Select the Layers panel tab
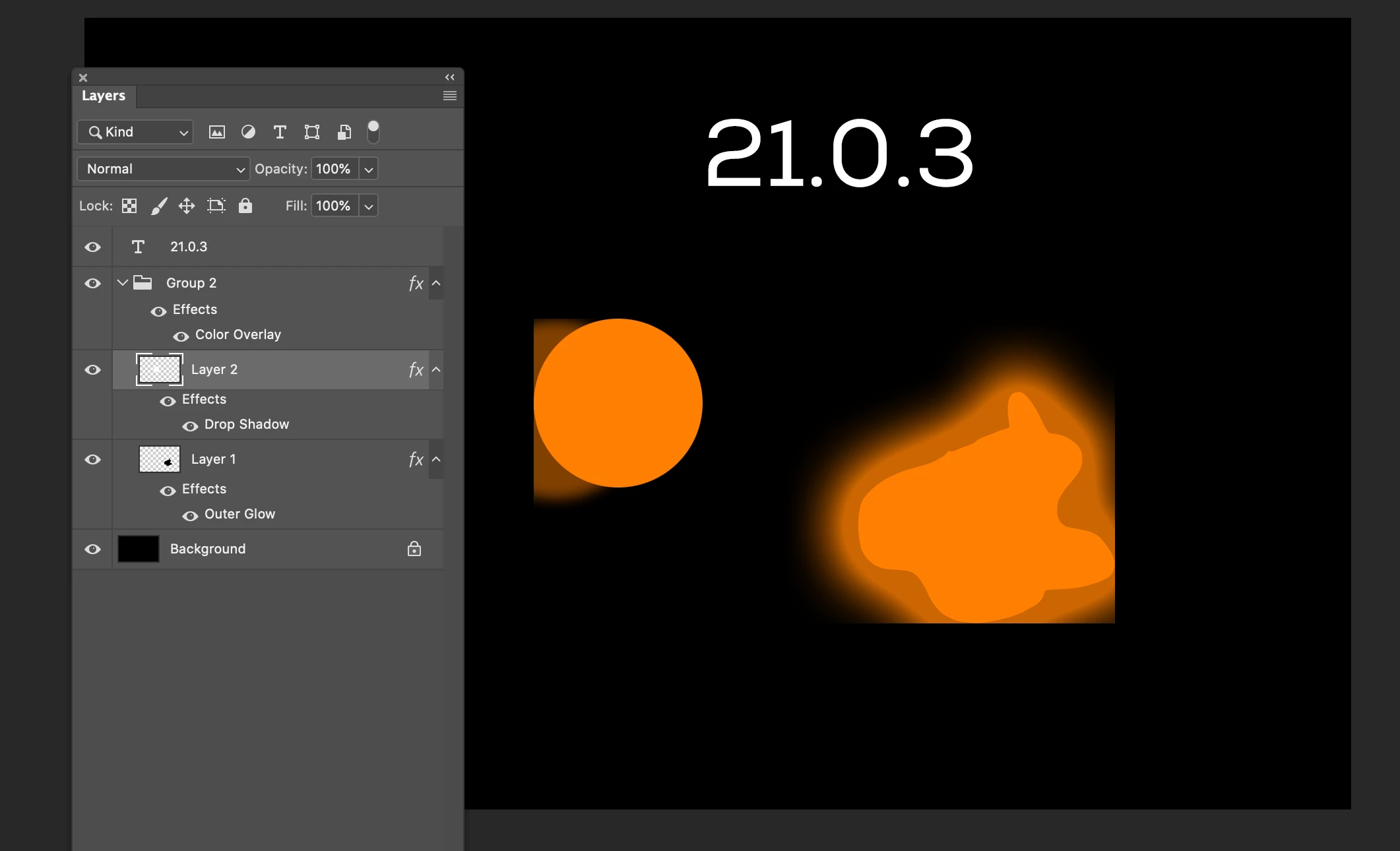 [x=104, y=96]
